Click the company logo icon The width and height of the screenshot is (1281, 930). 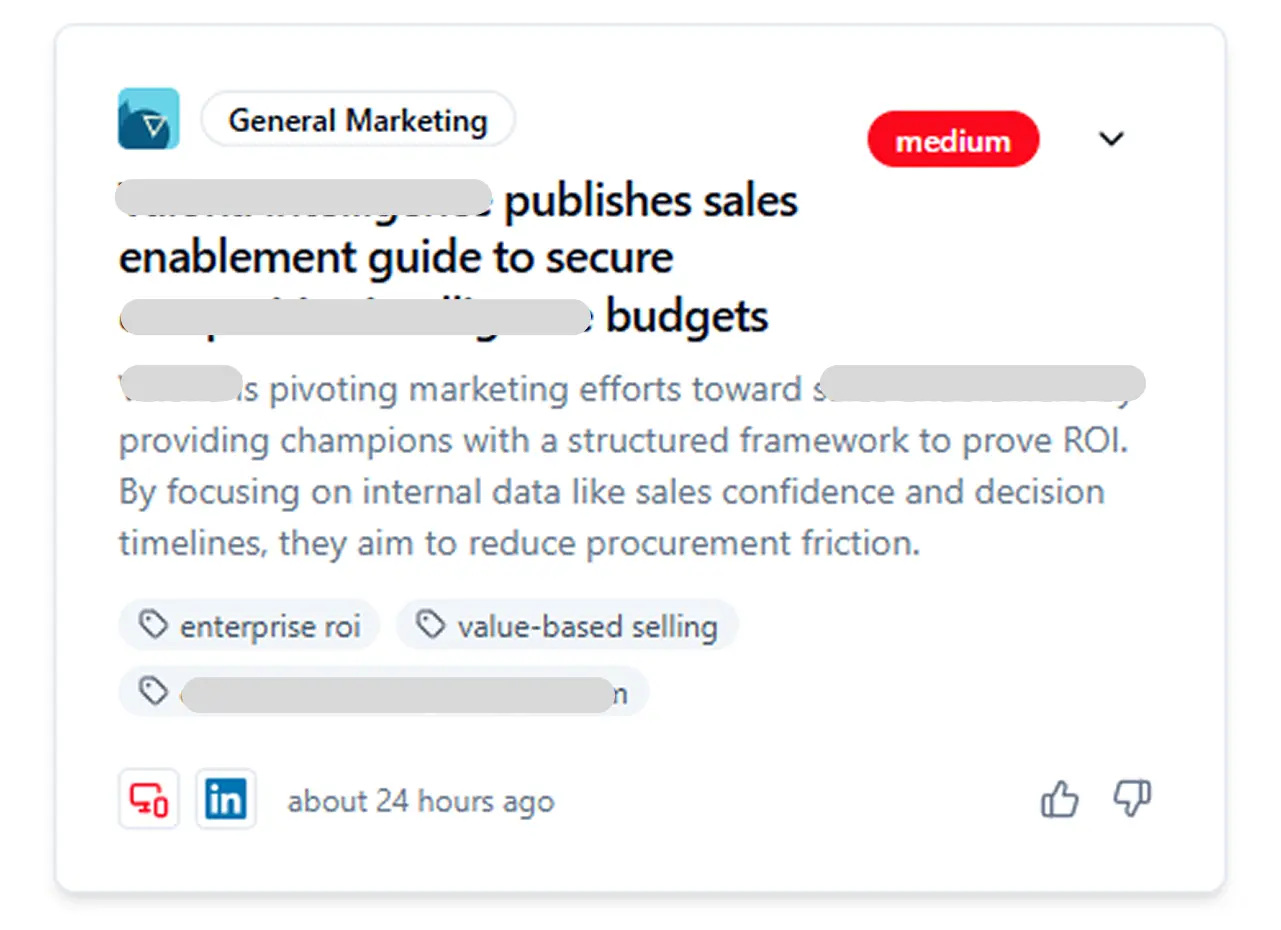point(148,119)
